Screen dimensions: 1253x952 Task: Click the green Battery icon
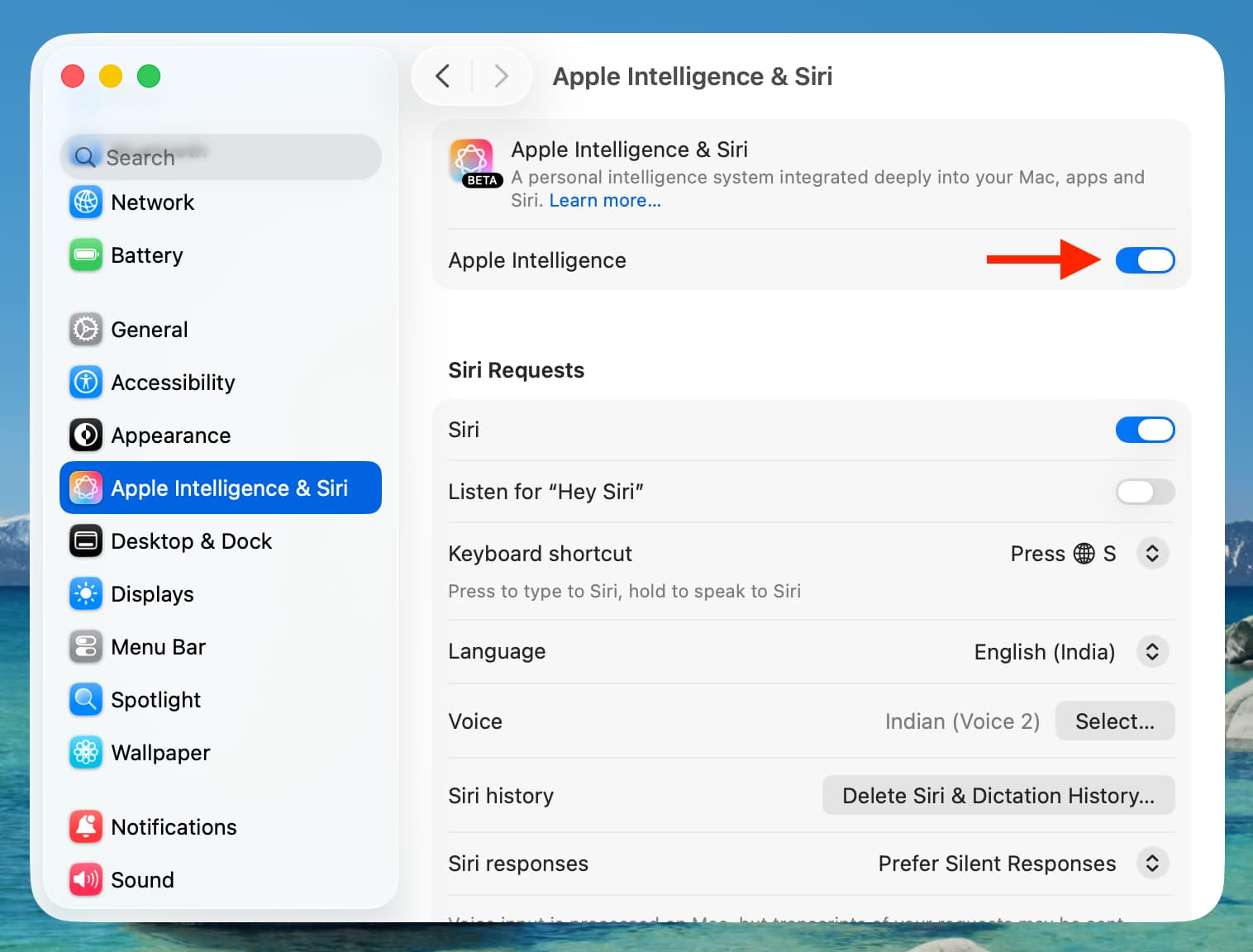tap(86, 255)
